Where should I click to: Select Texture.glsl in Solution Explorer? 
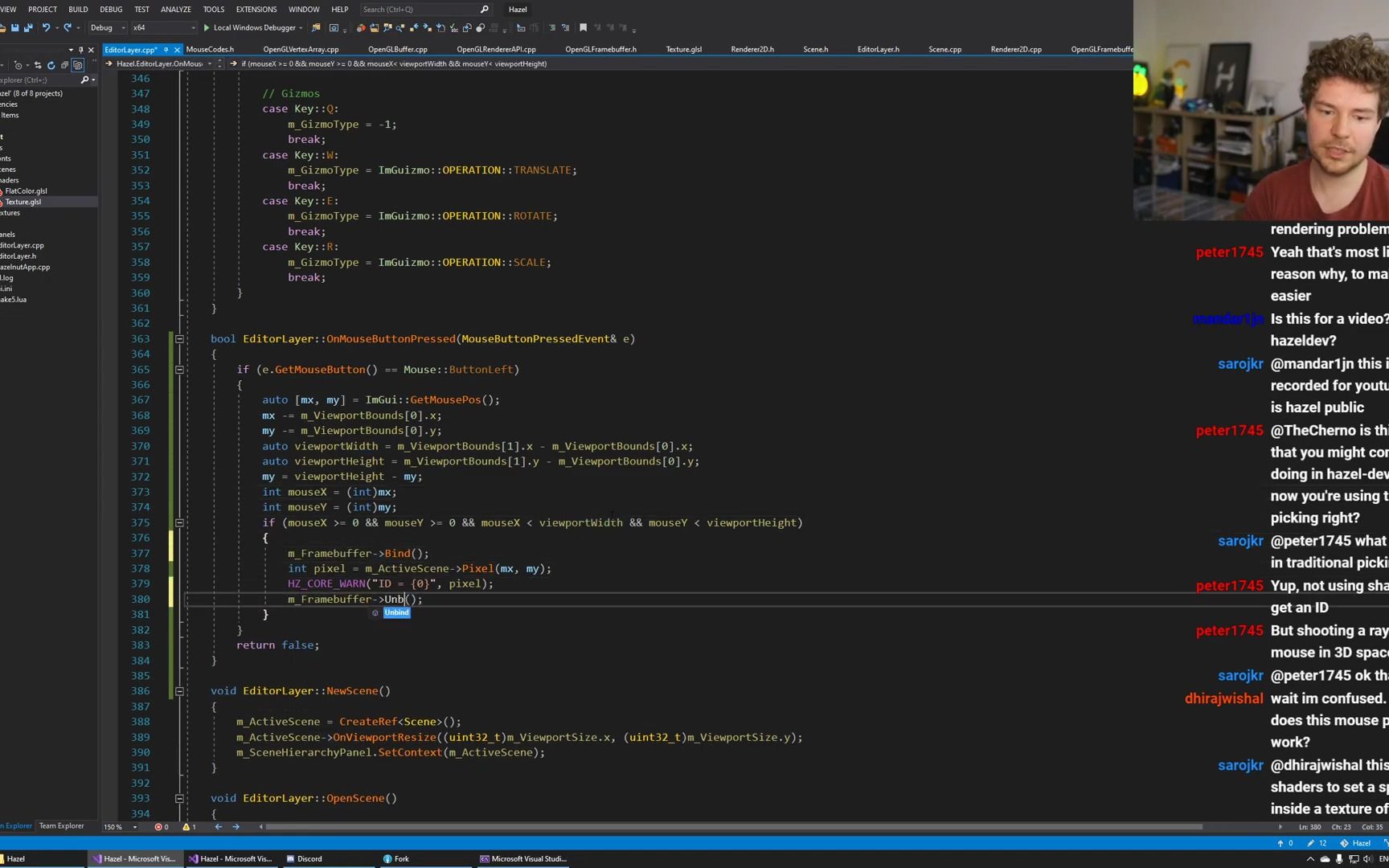pos(23,203)
